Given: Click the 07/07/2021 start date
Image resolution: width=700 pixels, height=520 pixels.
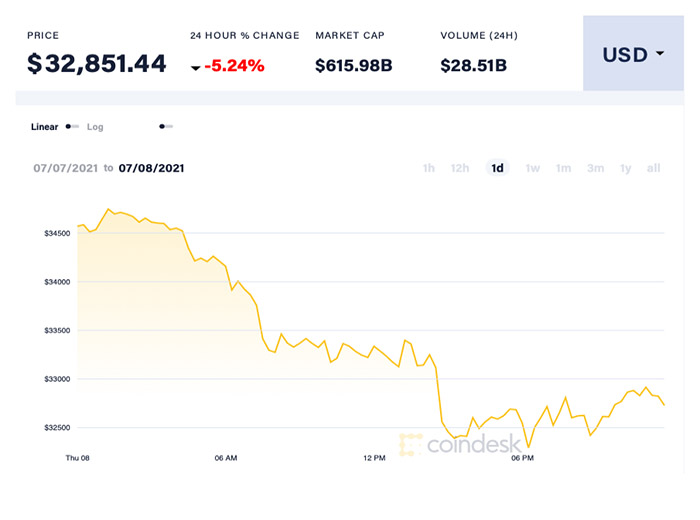Looking at the screenshot, I should pyautogui.click(x=66, y=168).
